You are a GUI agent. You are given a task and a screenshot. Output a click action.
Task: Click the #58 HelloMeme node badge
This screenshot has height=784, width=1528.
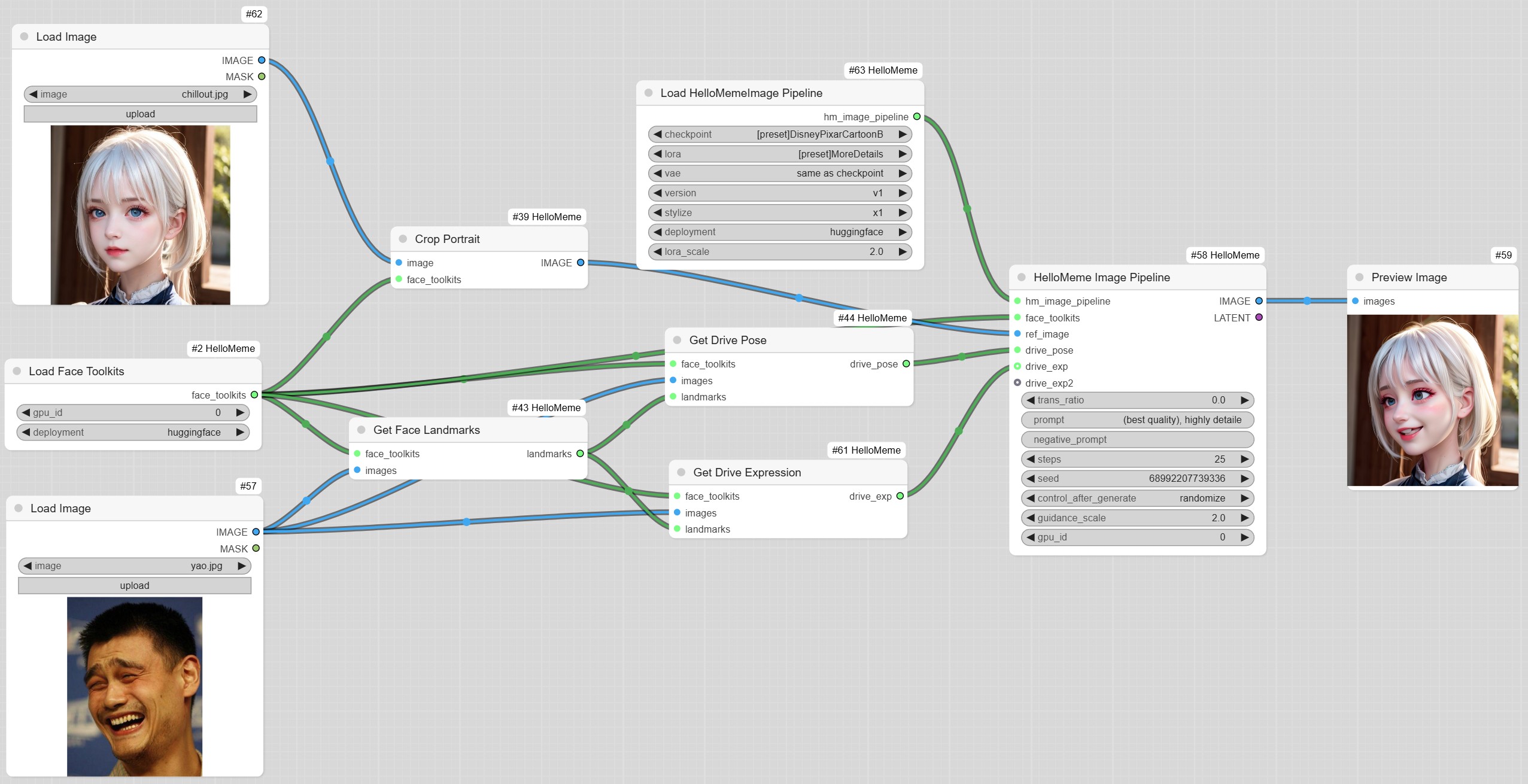coord(1225,255)
